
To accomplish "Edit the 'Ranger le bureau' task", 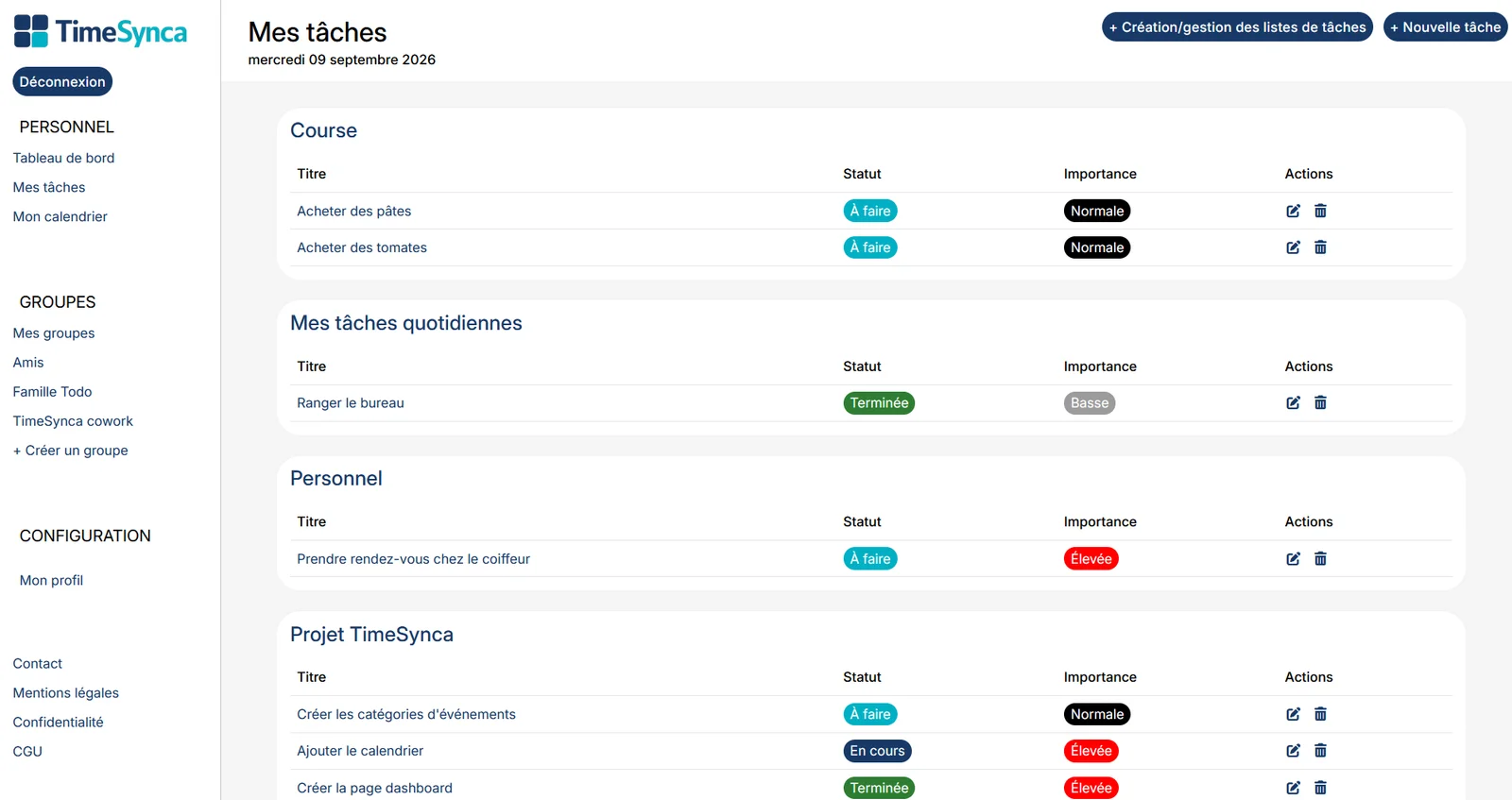I will (1293, 403).
